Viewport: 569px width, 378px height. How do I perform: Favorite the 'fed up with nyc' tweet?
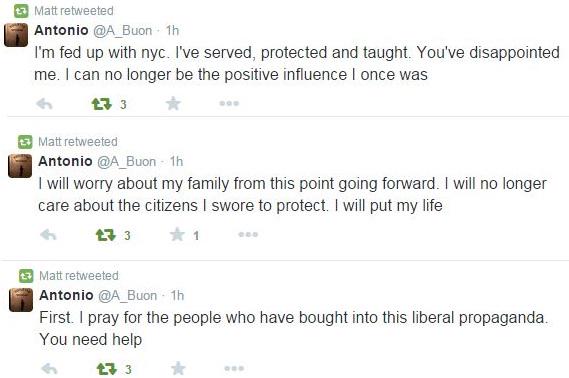click(x=173, y=104)
